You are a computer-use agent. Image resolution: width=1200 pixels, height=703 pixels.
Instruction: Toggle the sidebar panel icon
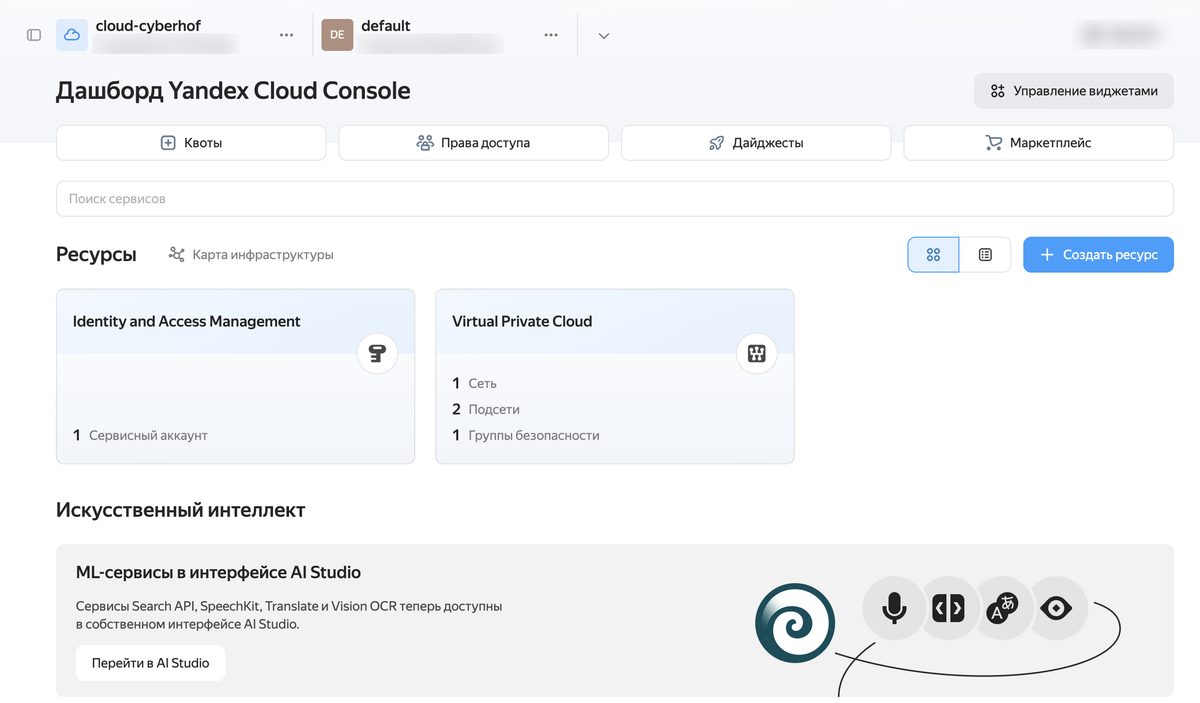tap(34, 35)
